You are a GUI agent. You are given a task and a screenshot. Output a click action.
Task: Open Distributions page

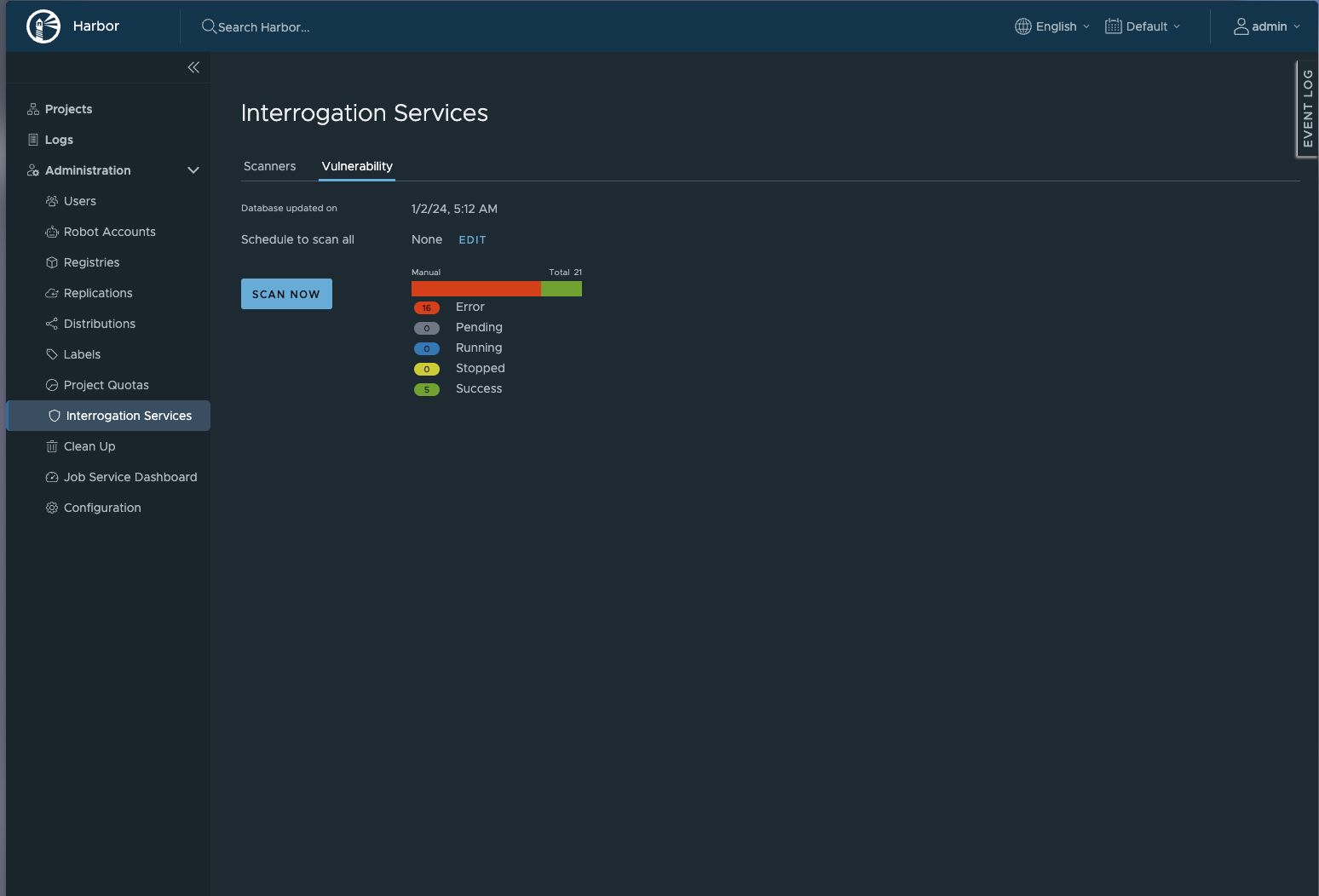100,324
